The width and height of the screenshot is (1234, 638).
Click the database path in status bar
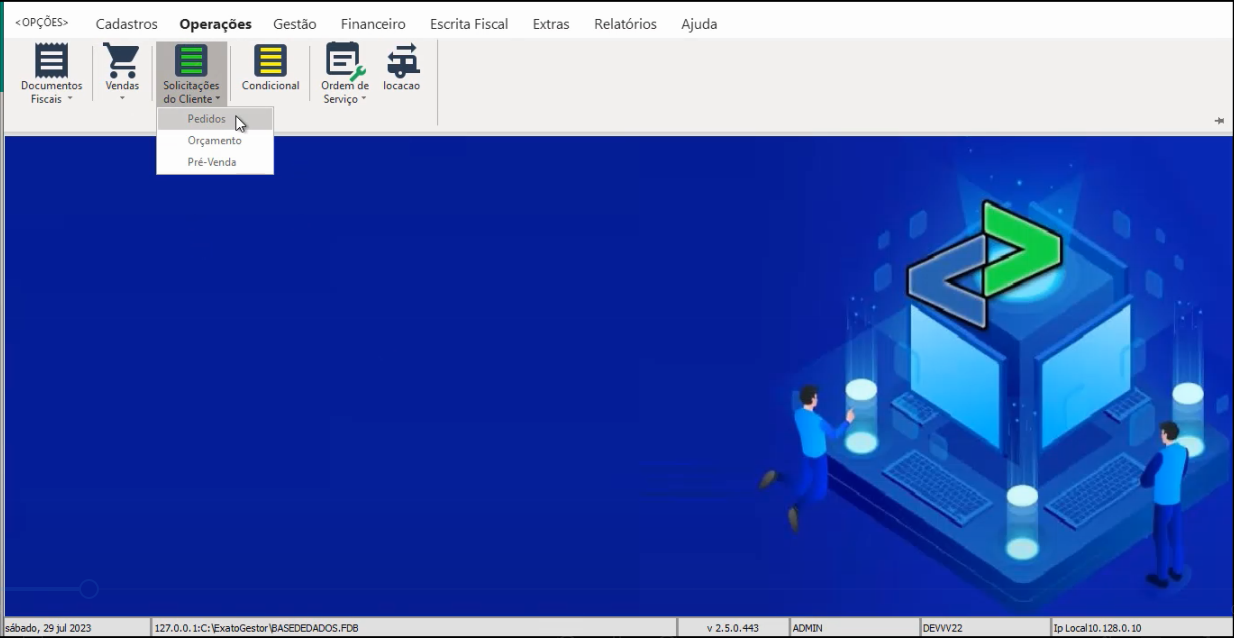(256, 628)
